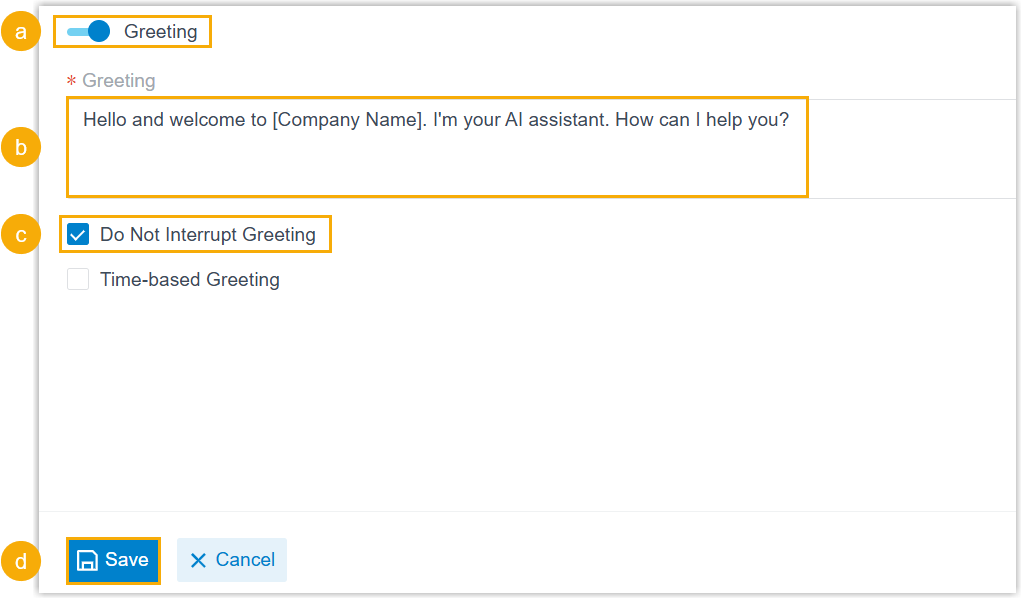
Task: Uncheck the Do Not Interrupt Greeting checkbox
Action: pos(78,236)
